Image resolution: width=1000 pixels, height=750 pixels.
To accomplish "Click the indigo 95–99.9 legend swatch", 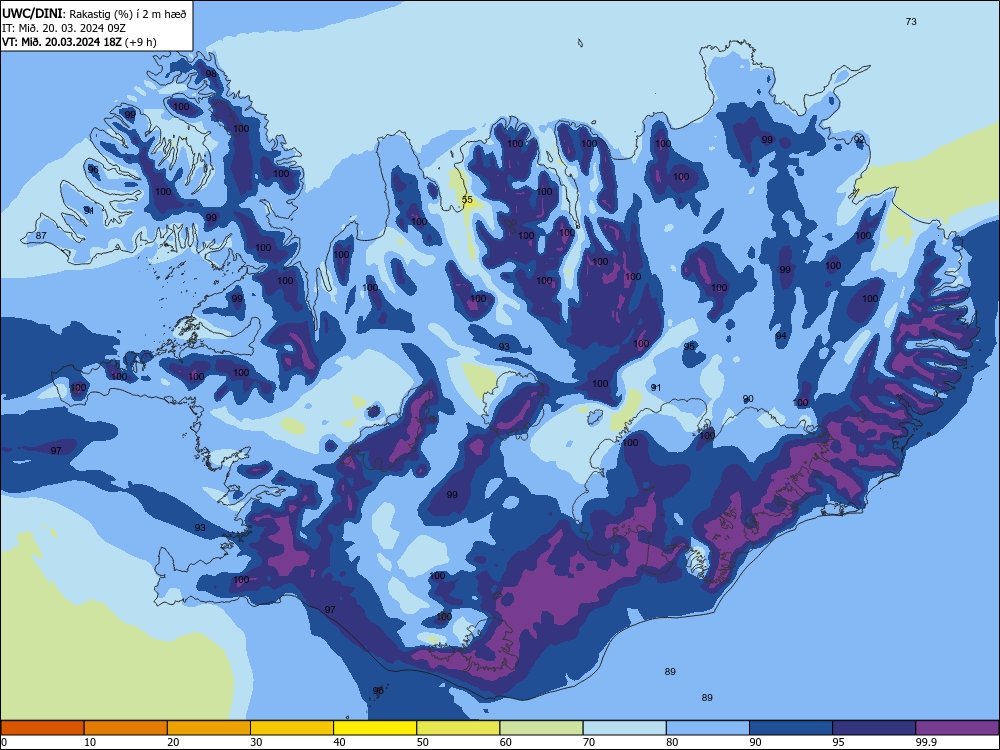I will pos(874,728).
